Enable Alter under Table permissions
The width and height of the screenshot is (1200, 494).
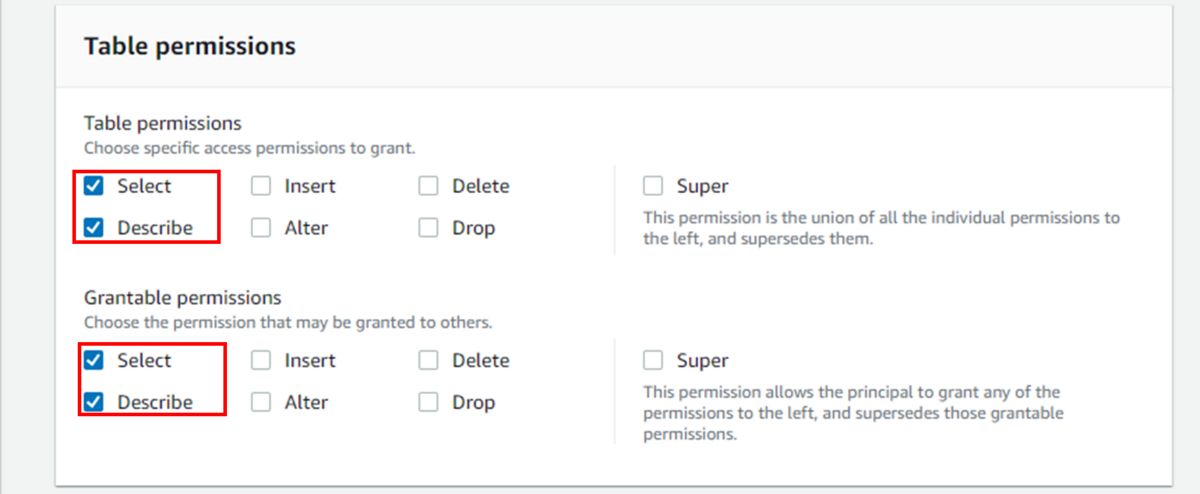pos(261,228)
